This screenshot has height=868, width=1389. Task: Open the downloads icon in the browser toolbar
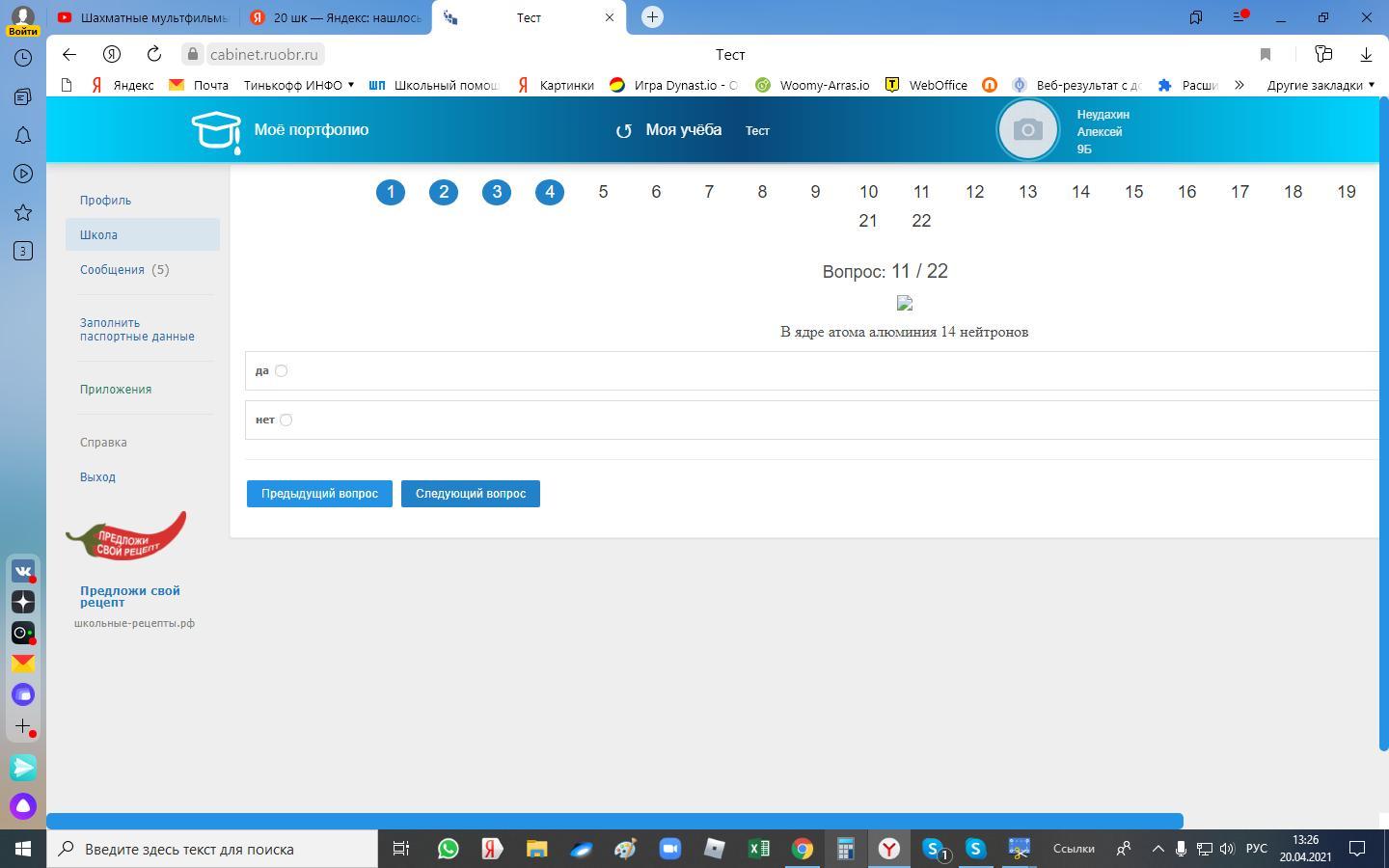pos(1366,54)
